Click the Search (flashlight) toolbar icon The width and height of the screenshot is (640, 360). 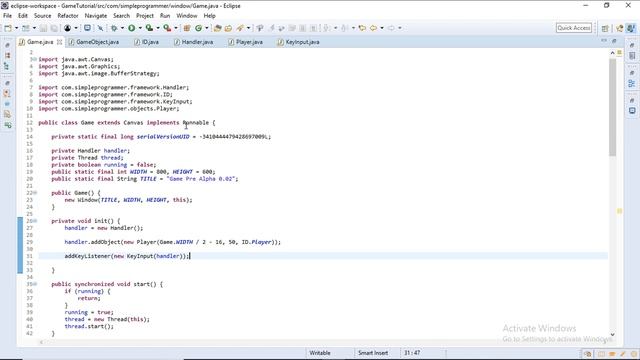click(x=240, y=28)
